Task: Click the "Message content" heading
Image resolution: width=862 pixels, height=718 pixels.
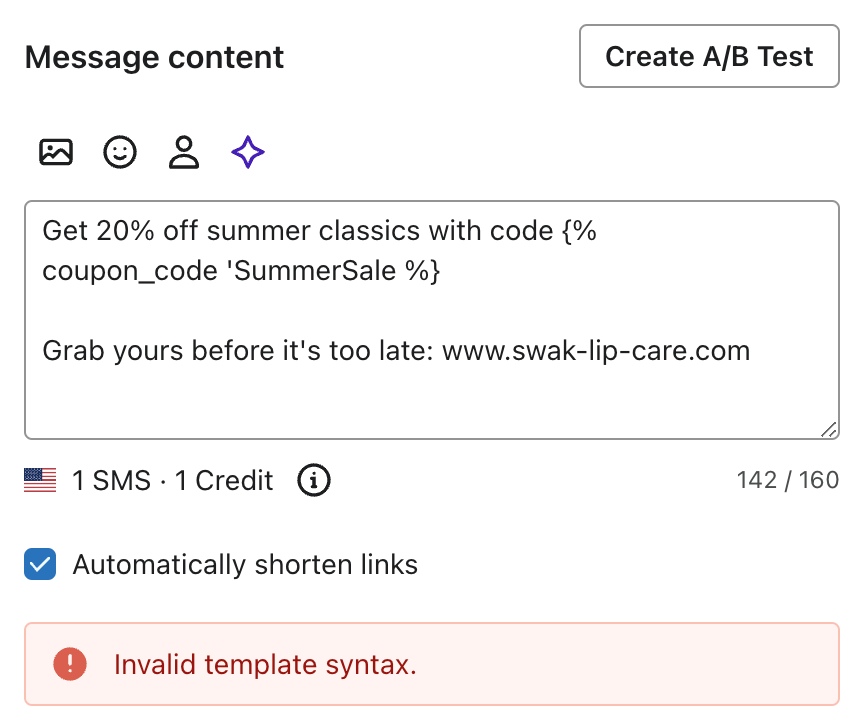Action: [x=154, y=57]
